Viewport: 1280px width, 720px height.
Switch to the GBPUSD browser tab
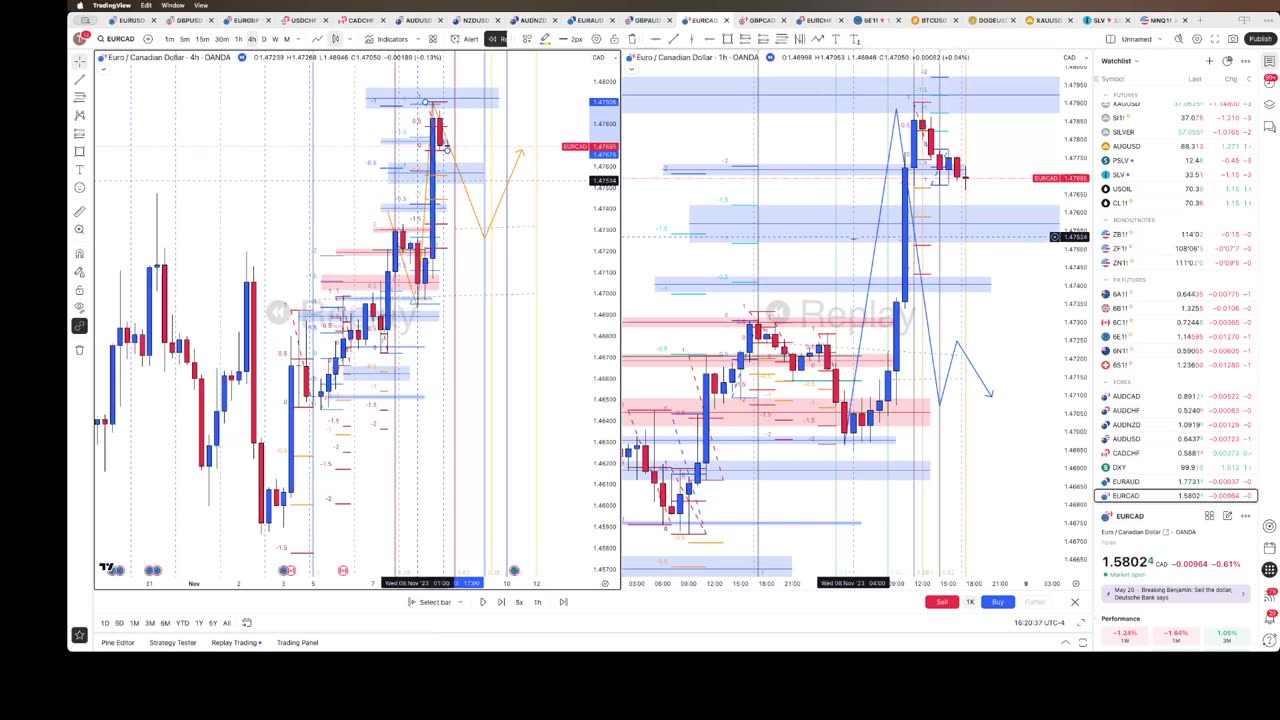tap(189, 20)
